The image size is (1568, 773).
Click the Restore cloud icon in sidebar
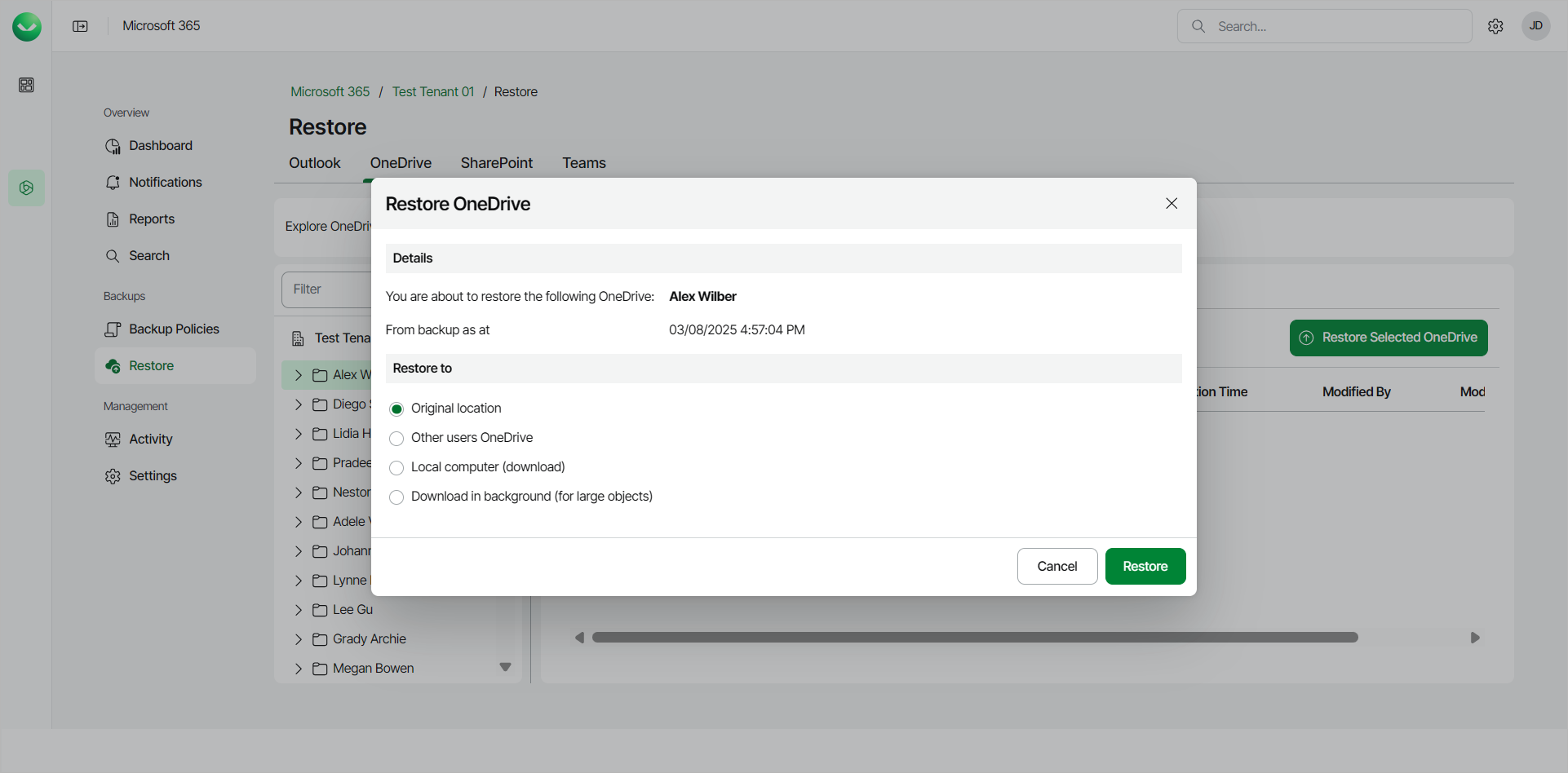[x=113, y=366]
